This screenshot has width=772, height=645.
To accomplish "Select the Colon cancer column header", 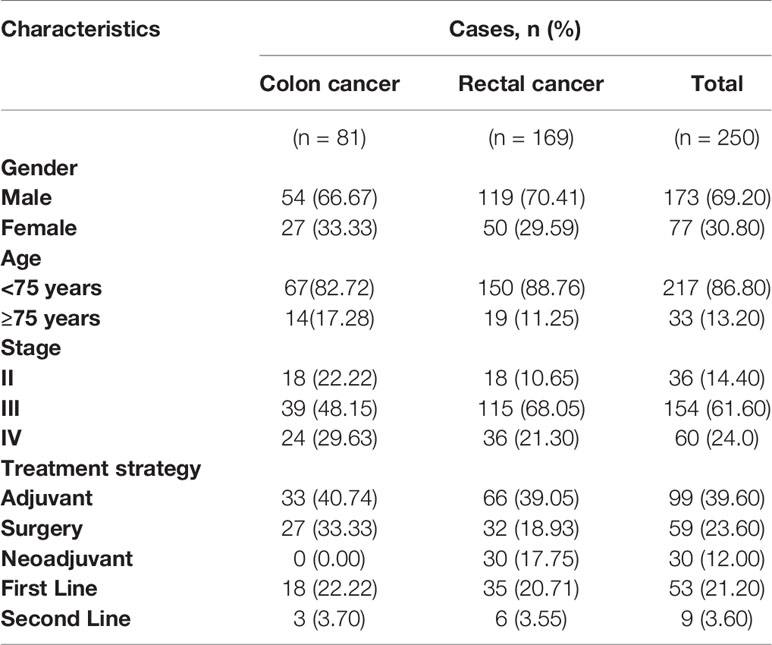I will point(329,84).
